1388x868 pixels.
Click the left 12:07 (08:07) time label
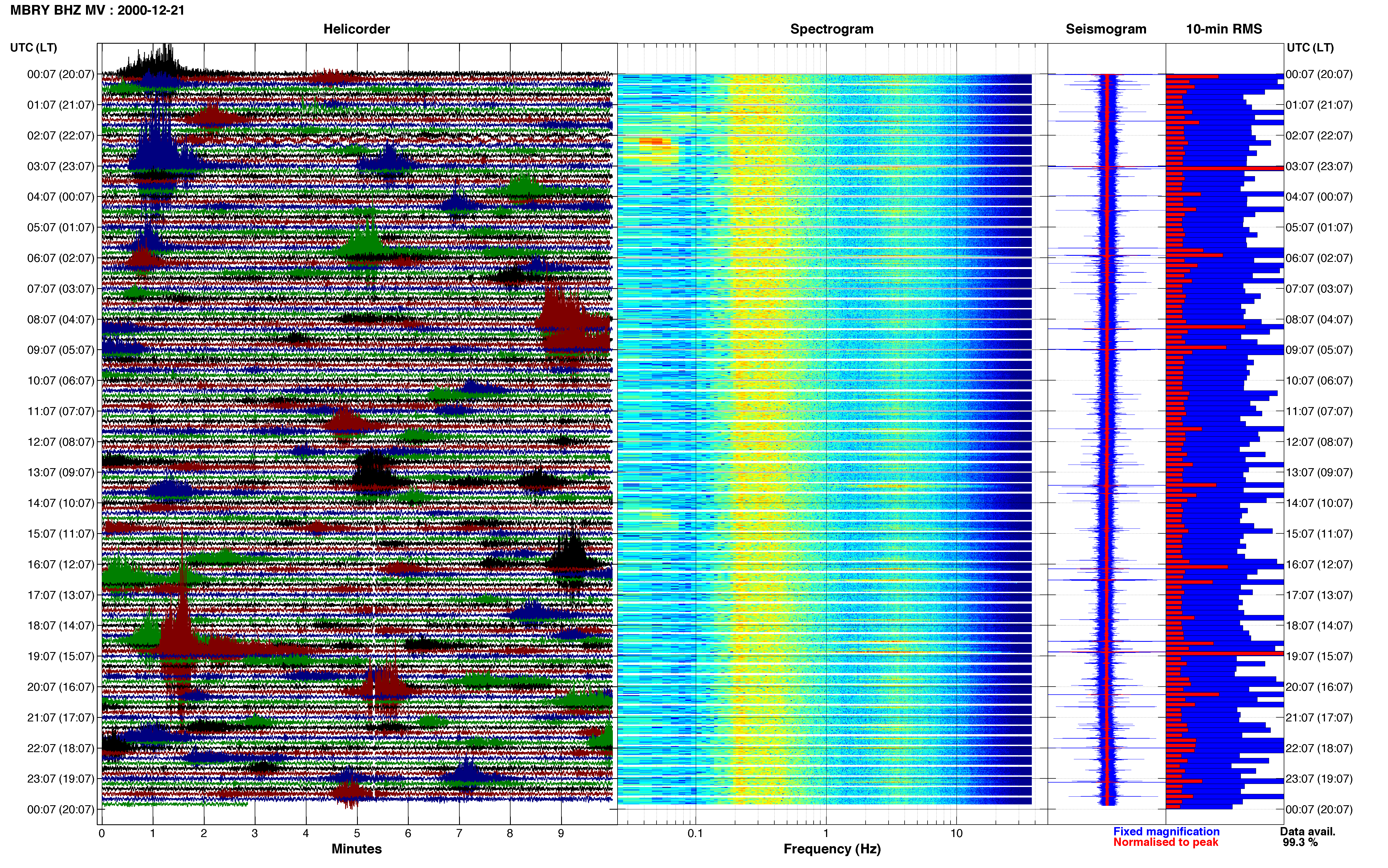[x=60, y=442]
